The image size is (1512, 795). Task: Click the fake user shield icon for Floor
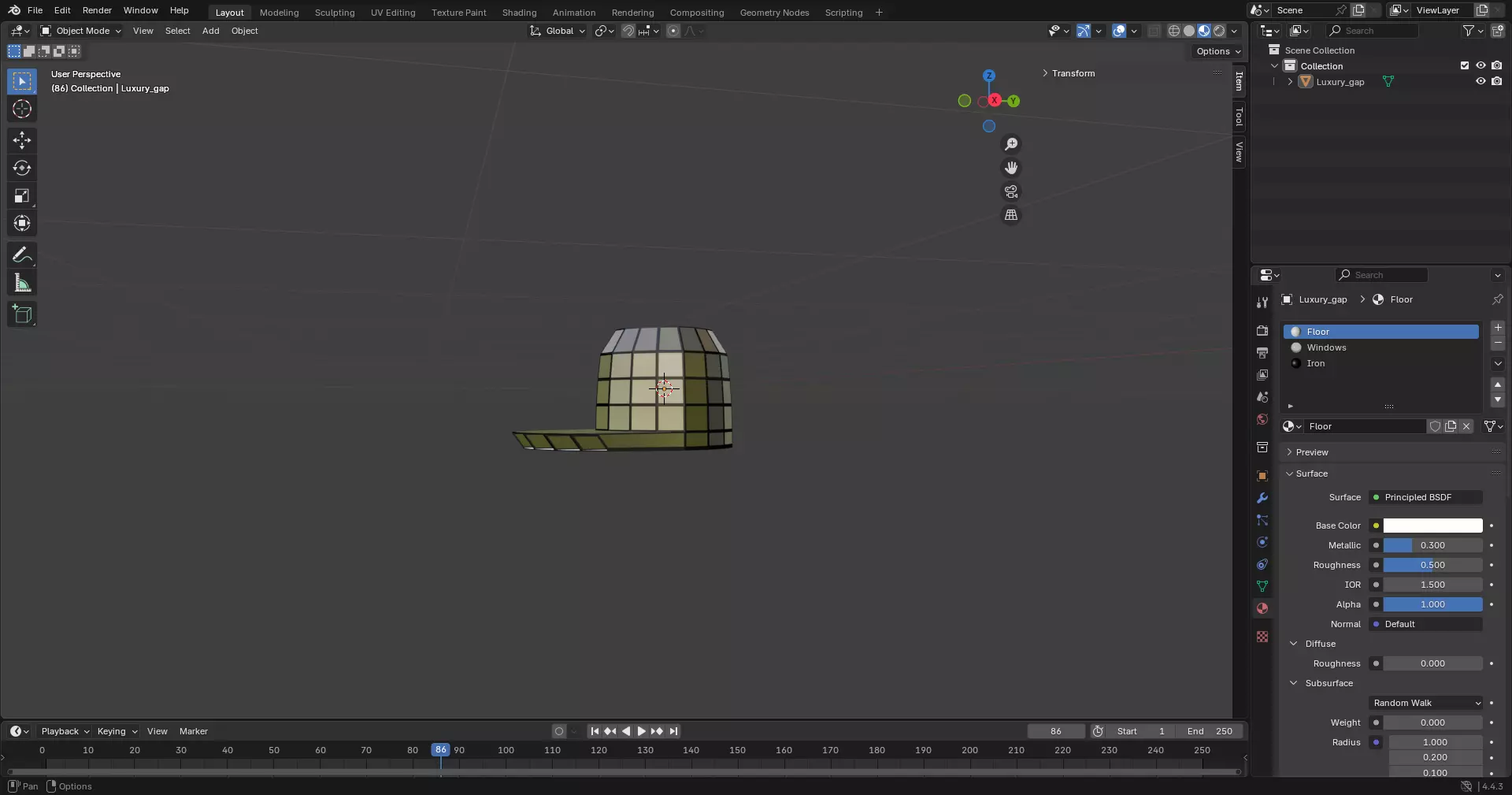pos(1435,426)
